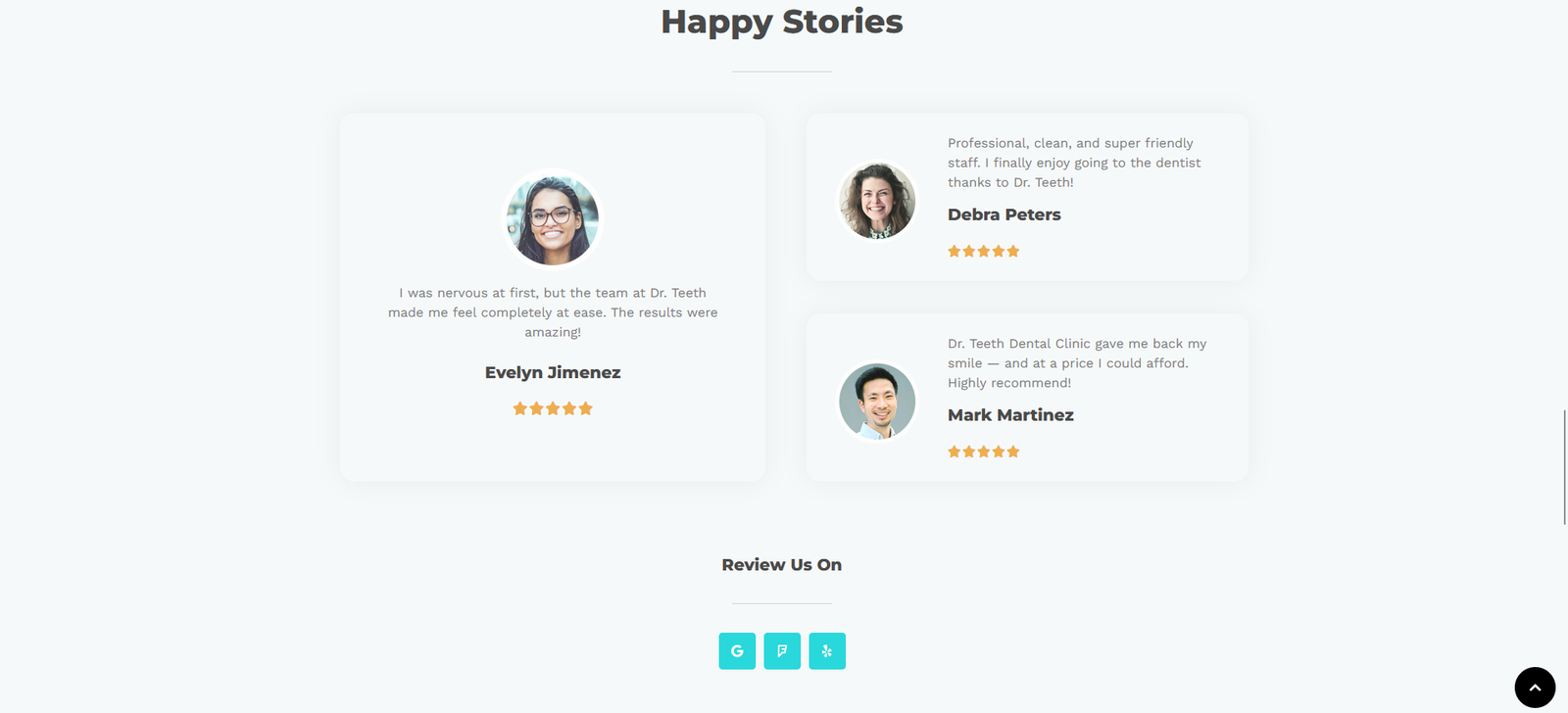Open the Foursquare review icon

click(782, 651)
